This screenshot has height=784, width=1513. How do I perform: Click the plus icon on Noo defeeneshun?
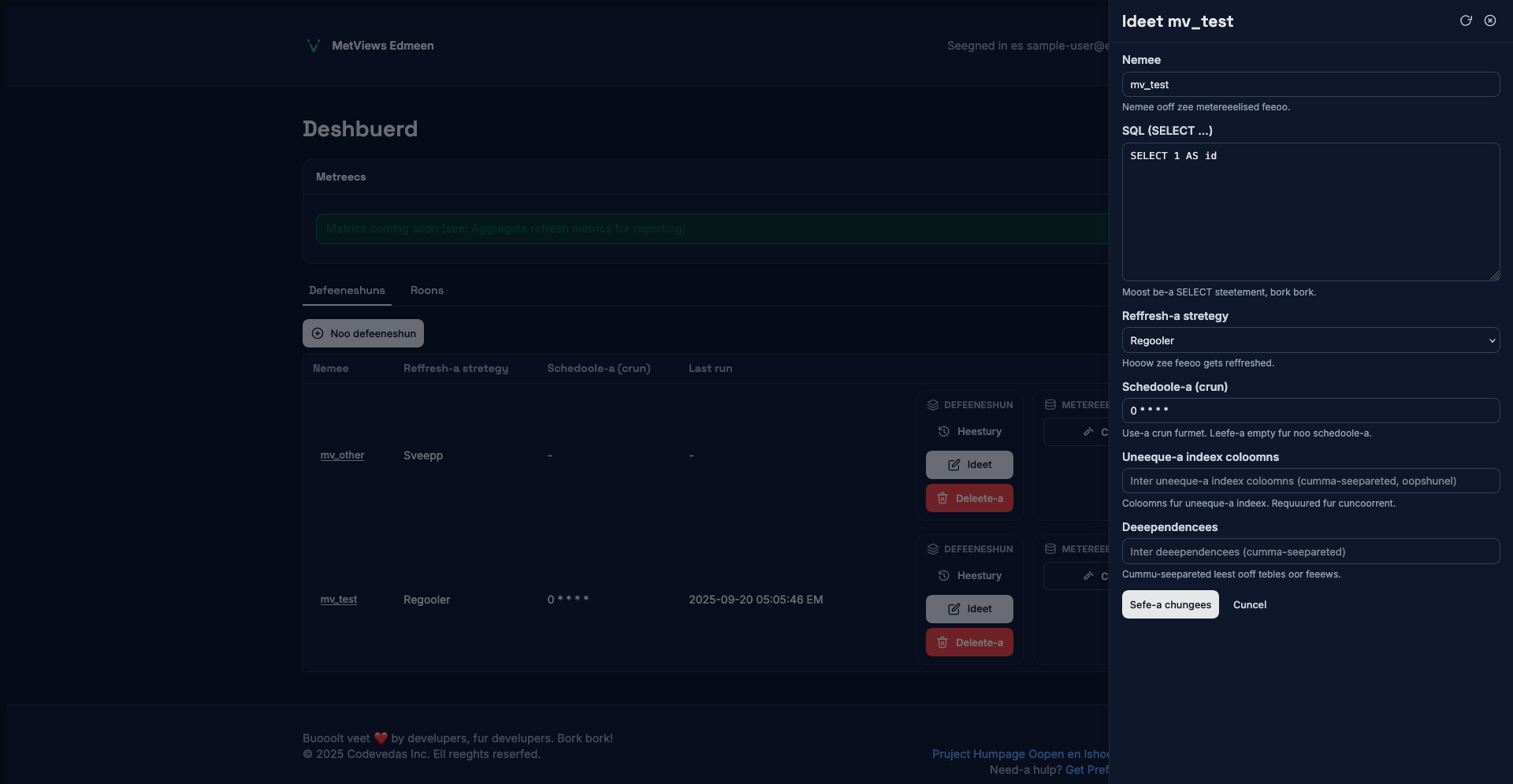click(x=318, y=333)
